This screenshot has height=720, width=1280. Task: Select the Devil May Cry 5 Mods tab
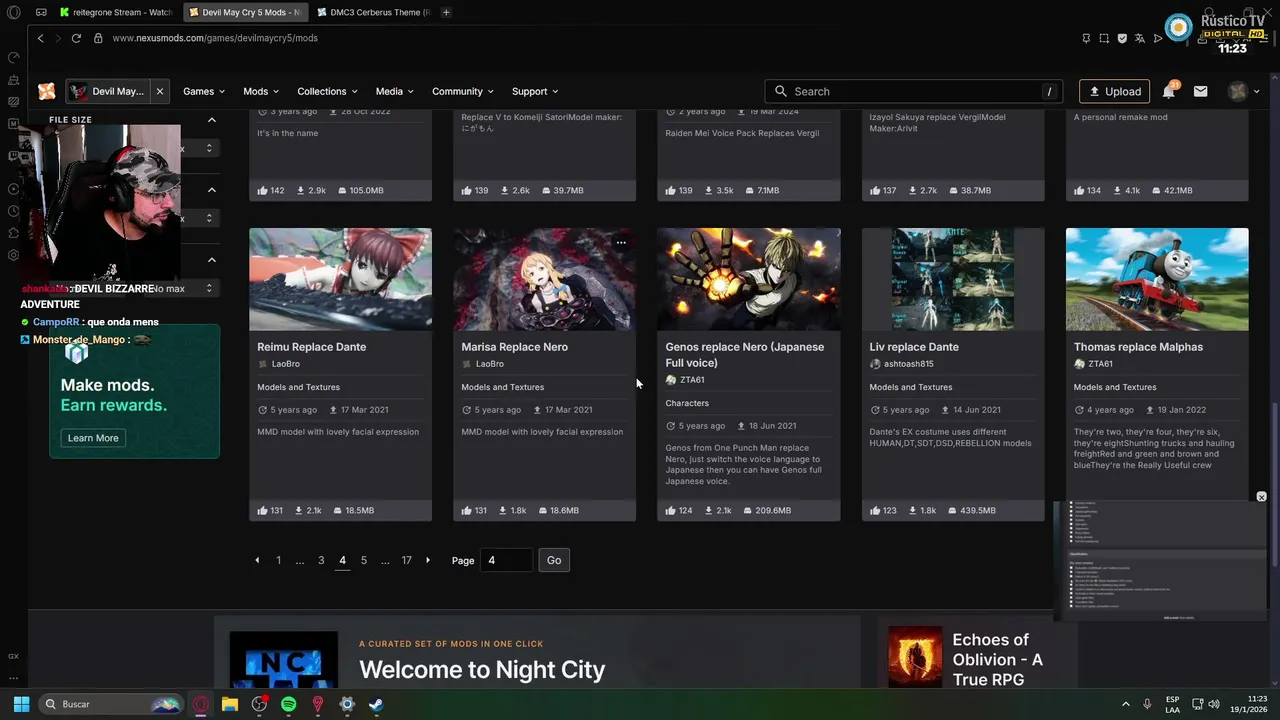[x=244, y=12]
